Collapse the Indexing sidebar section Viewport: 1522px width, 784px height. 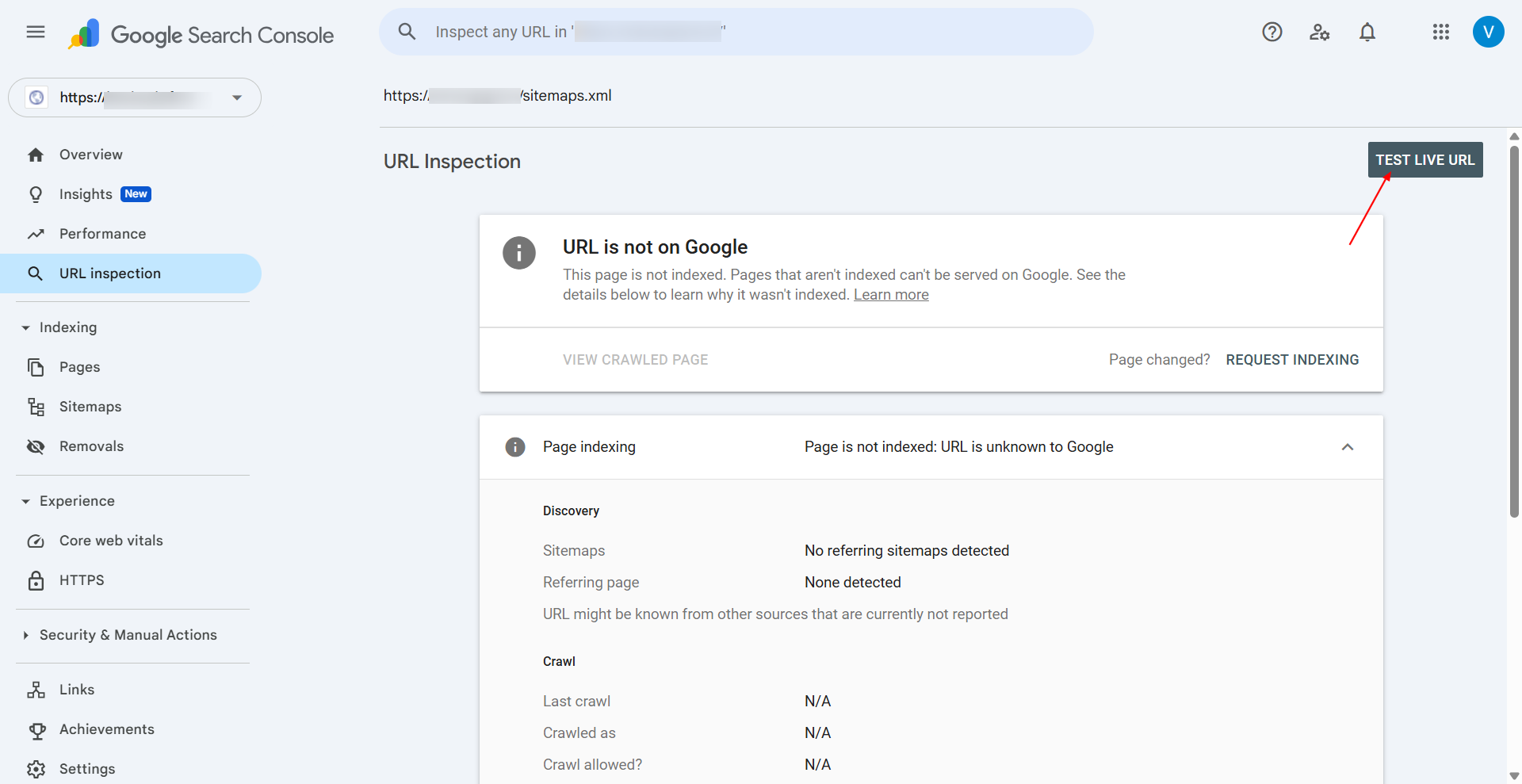pyautogui.click(x=26, y=327)
